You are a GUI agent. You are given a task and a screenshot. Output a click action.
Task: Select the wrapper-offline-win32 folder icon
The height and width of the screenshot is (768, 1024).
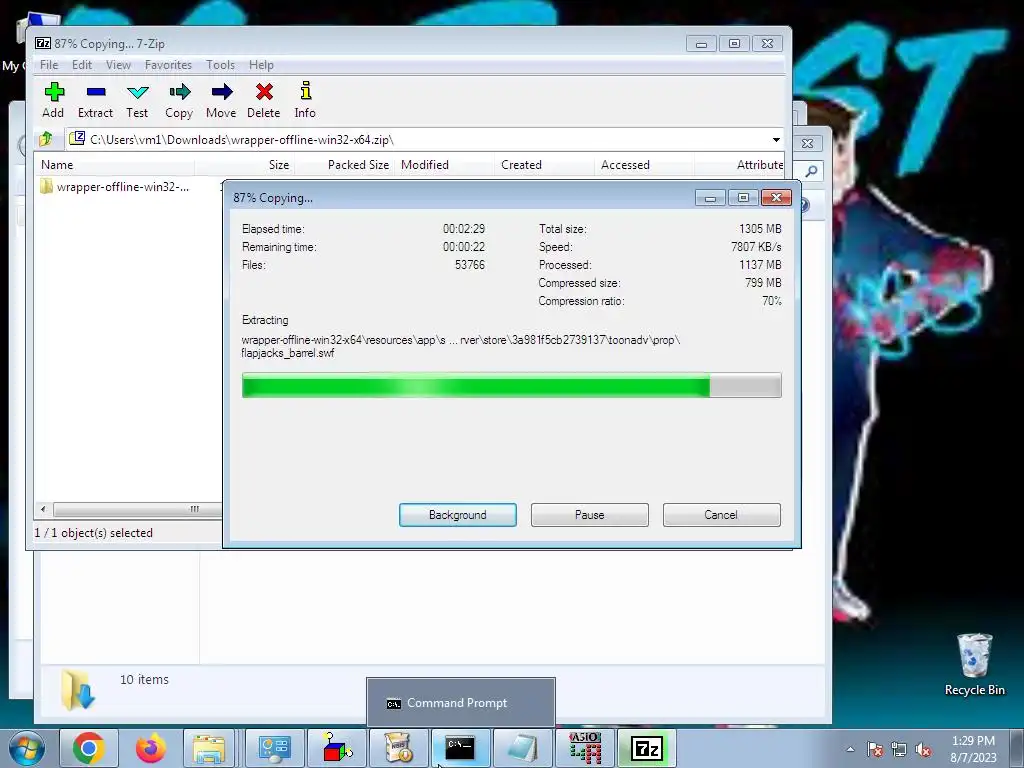[46, 187]
